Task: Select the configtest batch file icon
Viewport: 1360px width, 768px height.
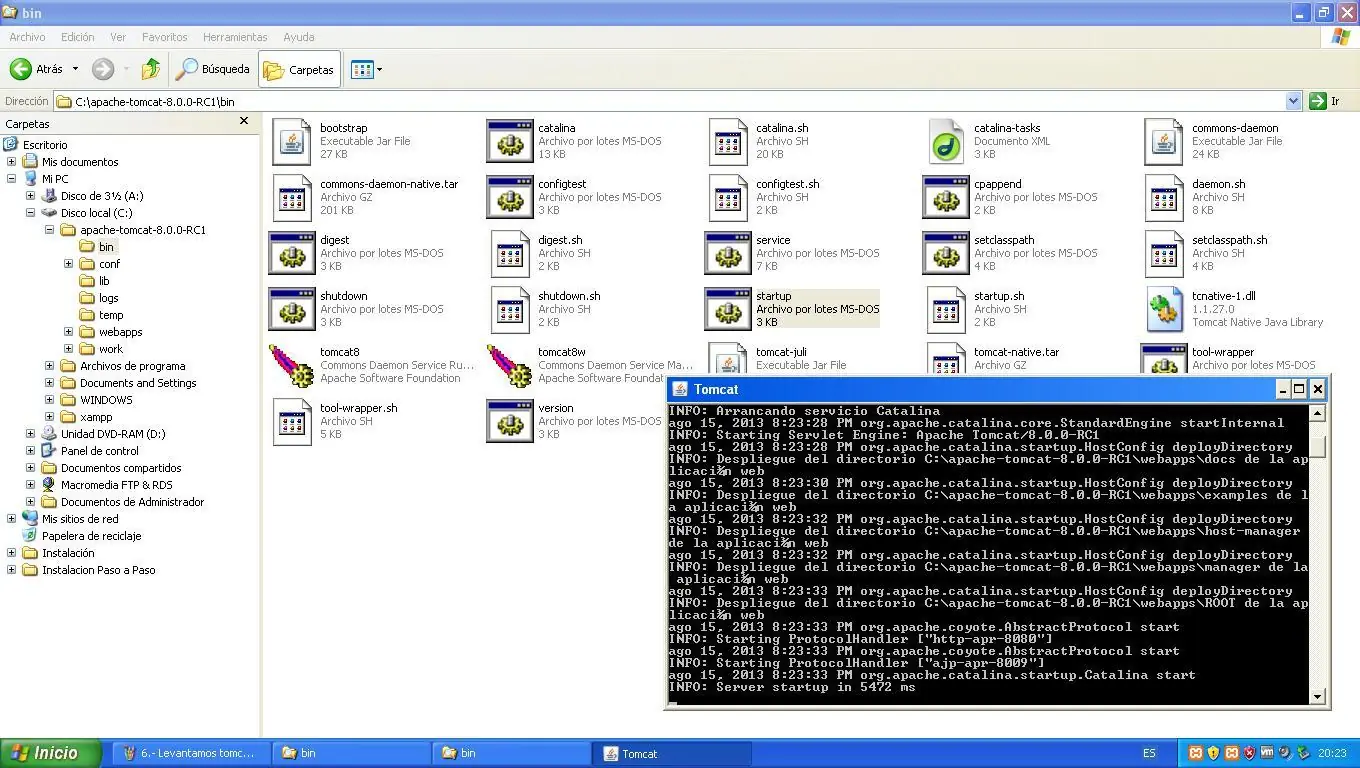Action: (x=510, y=198)
